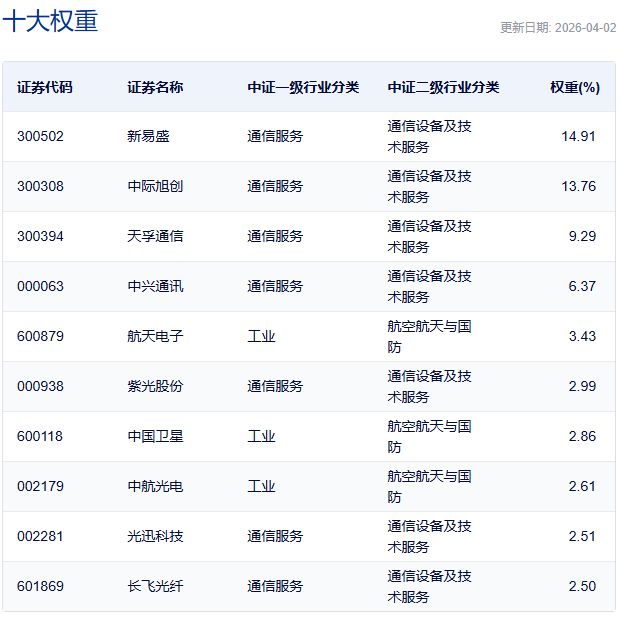Screen dimensions: 621x617
Task: Click security code 000063
Action: [x=40, y=286]
